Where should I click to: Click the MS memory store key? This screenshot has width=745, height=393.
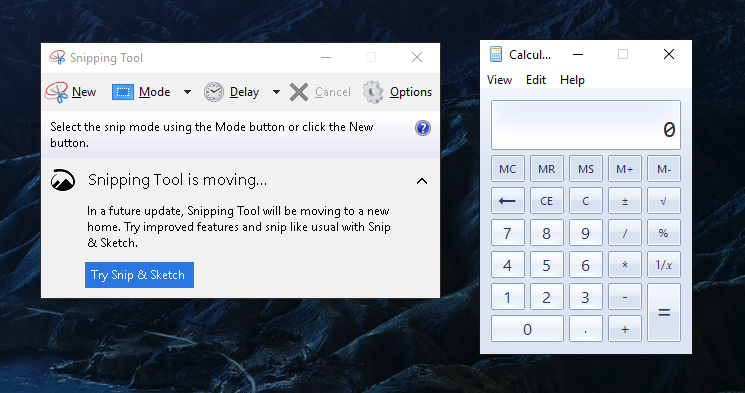tap(586, 169)
